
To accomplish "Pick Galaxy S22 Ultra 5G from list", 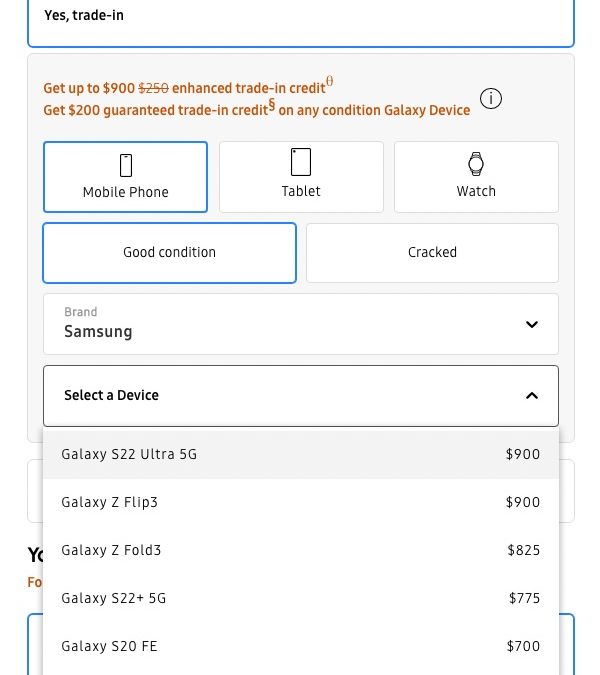I will coord(300,454).
